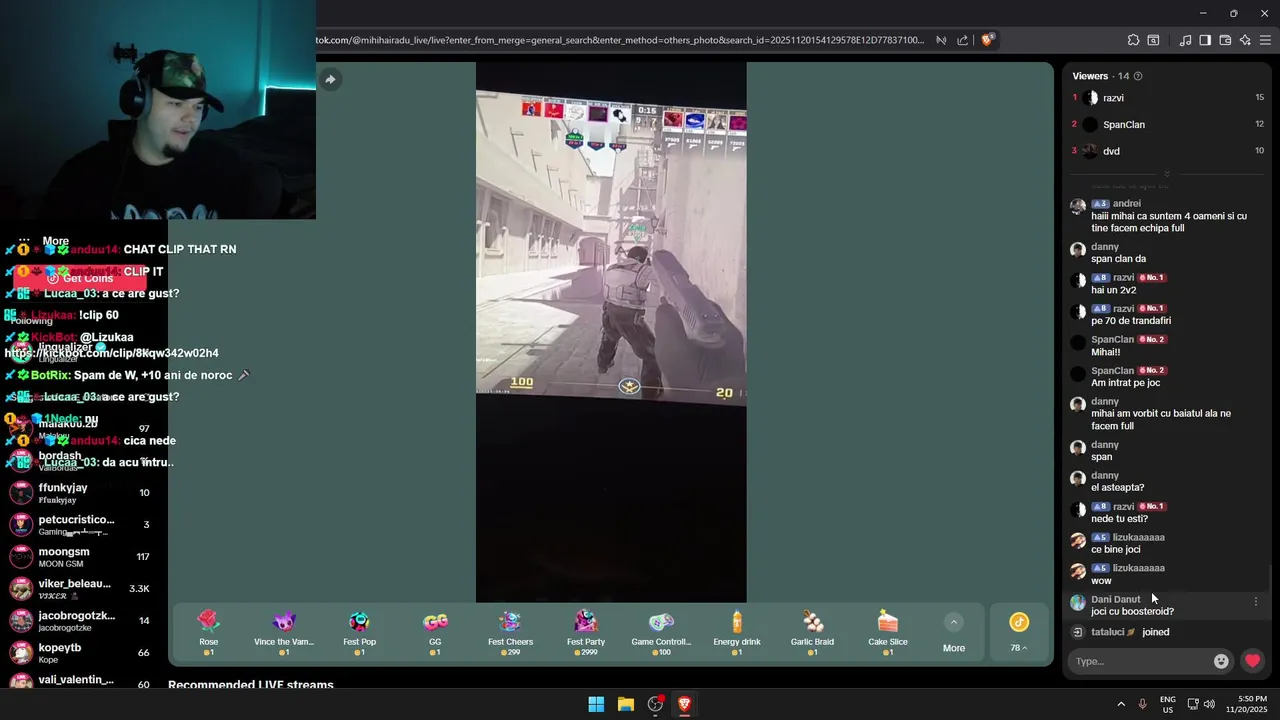Image resolution: width=1280 pixels, height=720 pixels.
Task: Open the tab search icon
Action: (x=1153, y=40)
